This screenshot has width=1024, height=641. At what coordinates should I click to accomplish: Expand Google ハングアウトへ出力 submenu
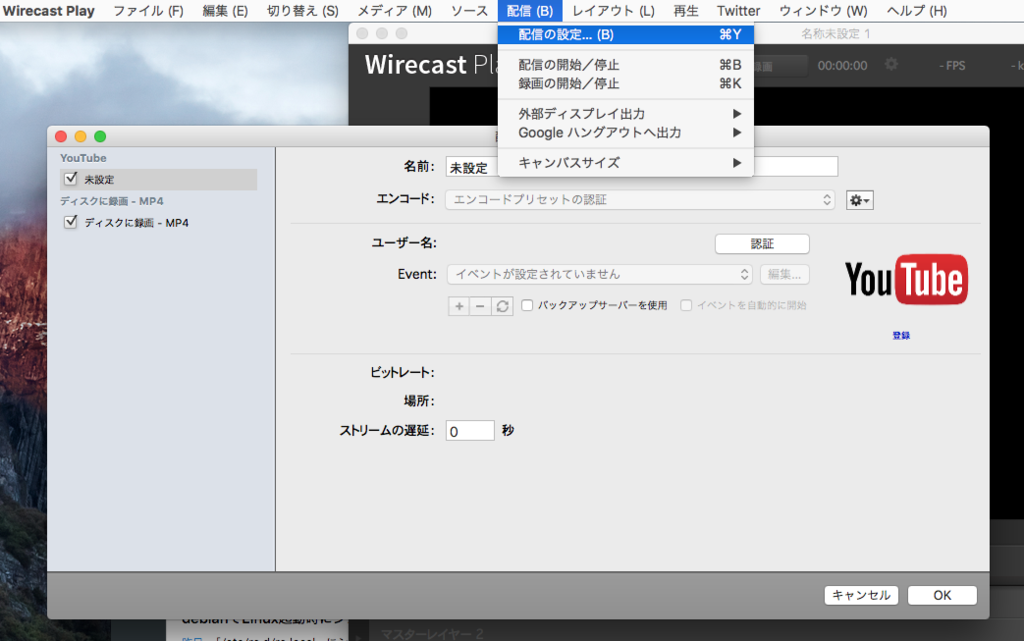626,133
